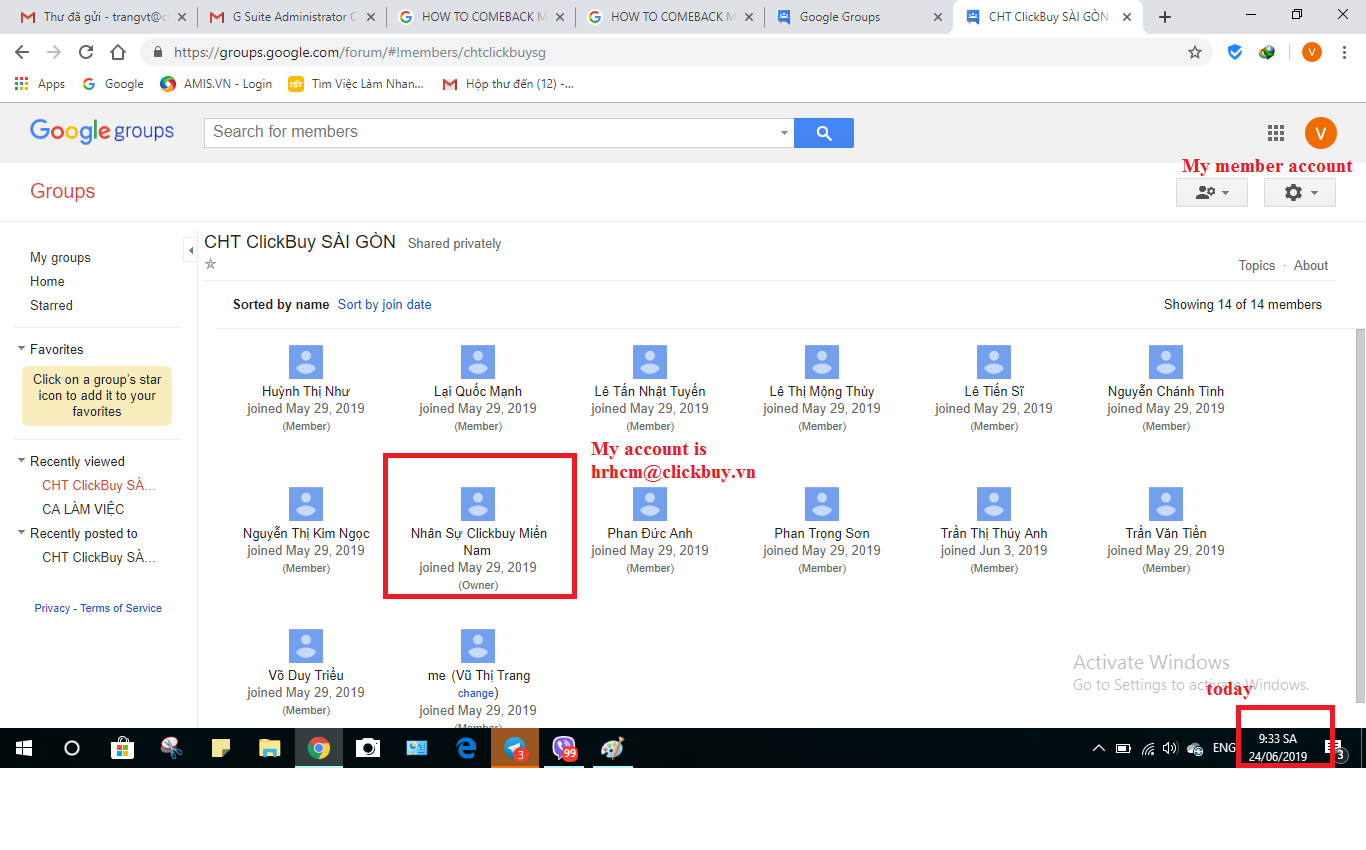The height and width of the screenshot is (850, 1366).
Task: Collapse the Recently viewed section
Action: [x=21, y=461]
